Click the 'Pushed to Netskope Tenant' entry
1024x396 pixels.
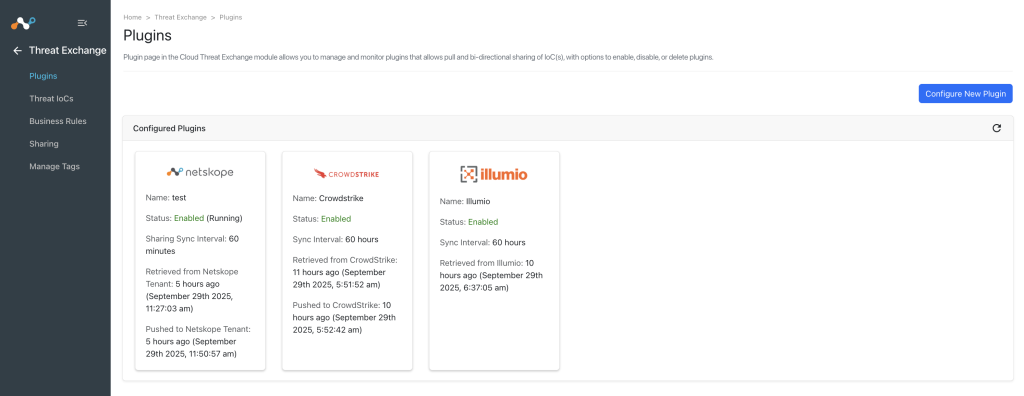tap(198, 342)
